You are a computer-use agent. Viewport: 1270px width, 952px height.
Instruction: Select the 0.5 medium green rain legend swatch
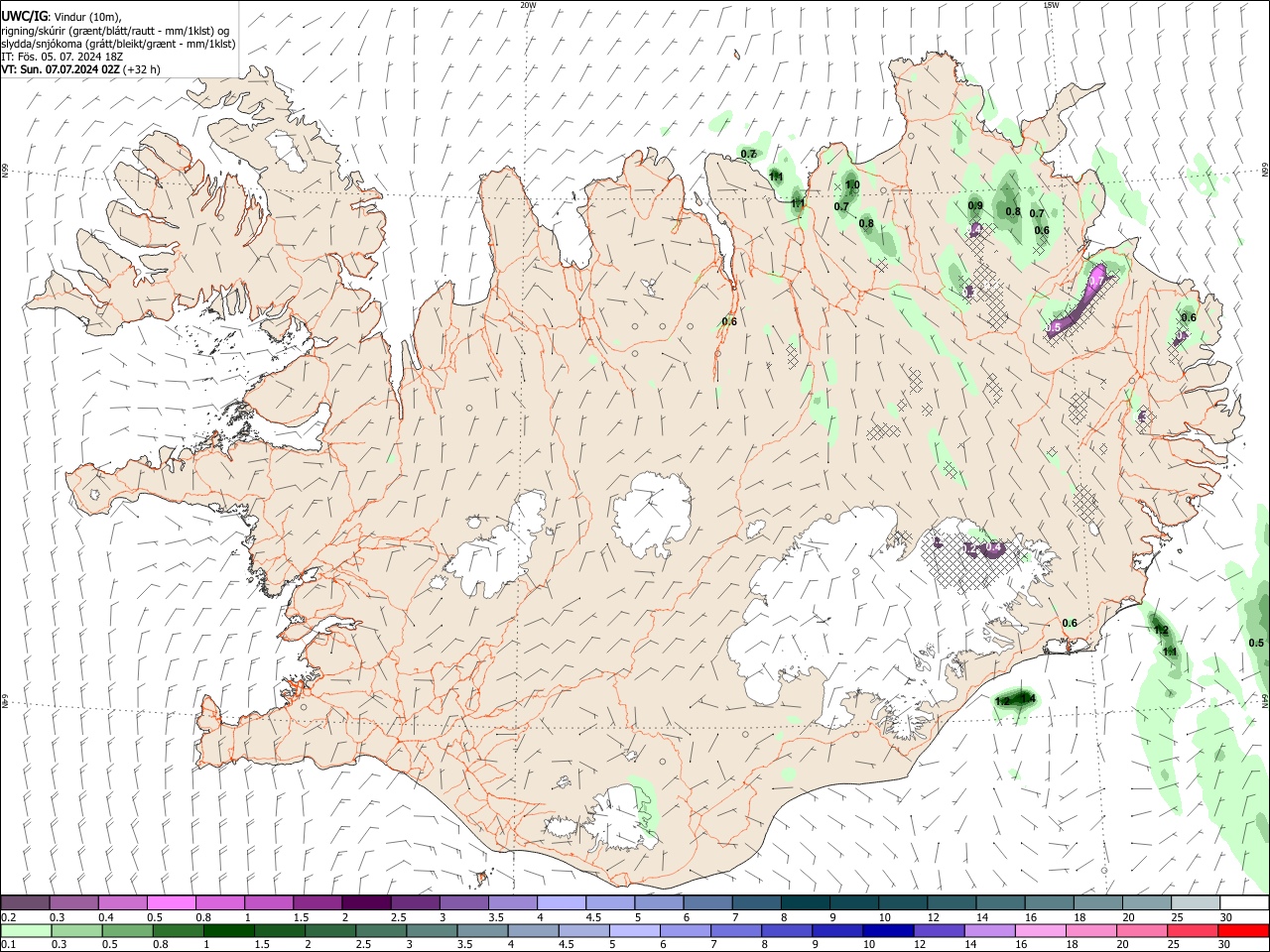coord(127,930)
